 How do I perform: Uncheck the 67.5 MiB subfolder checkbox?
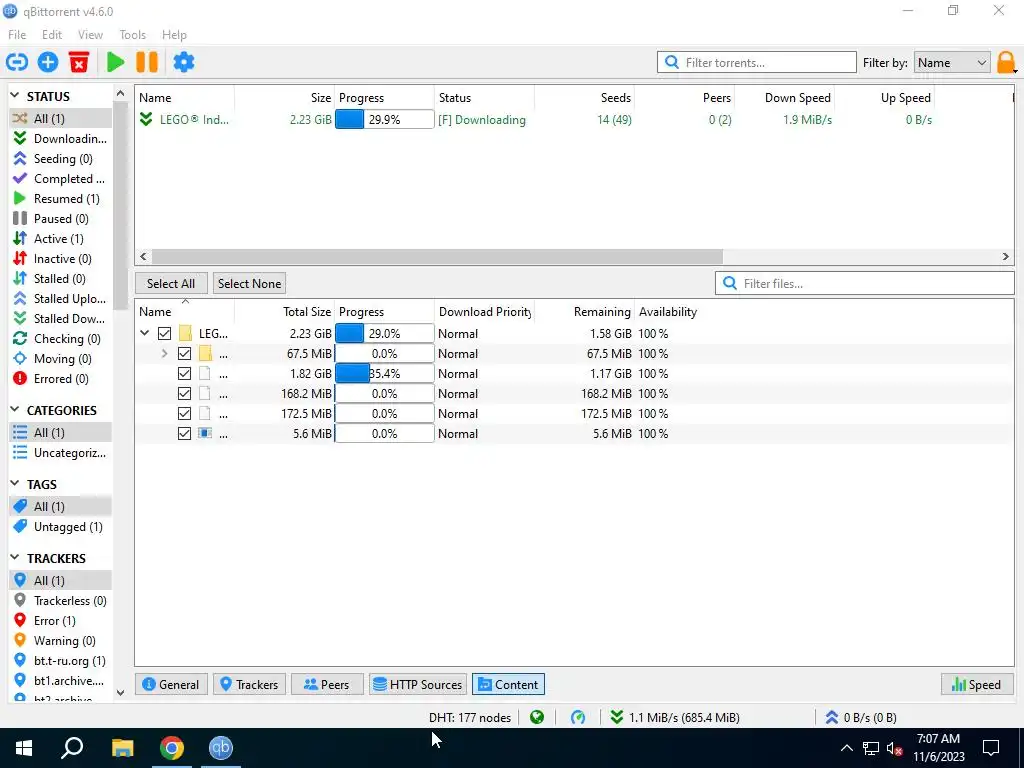point(184,354)
